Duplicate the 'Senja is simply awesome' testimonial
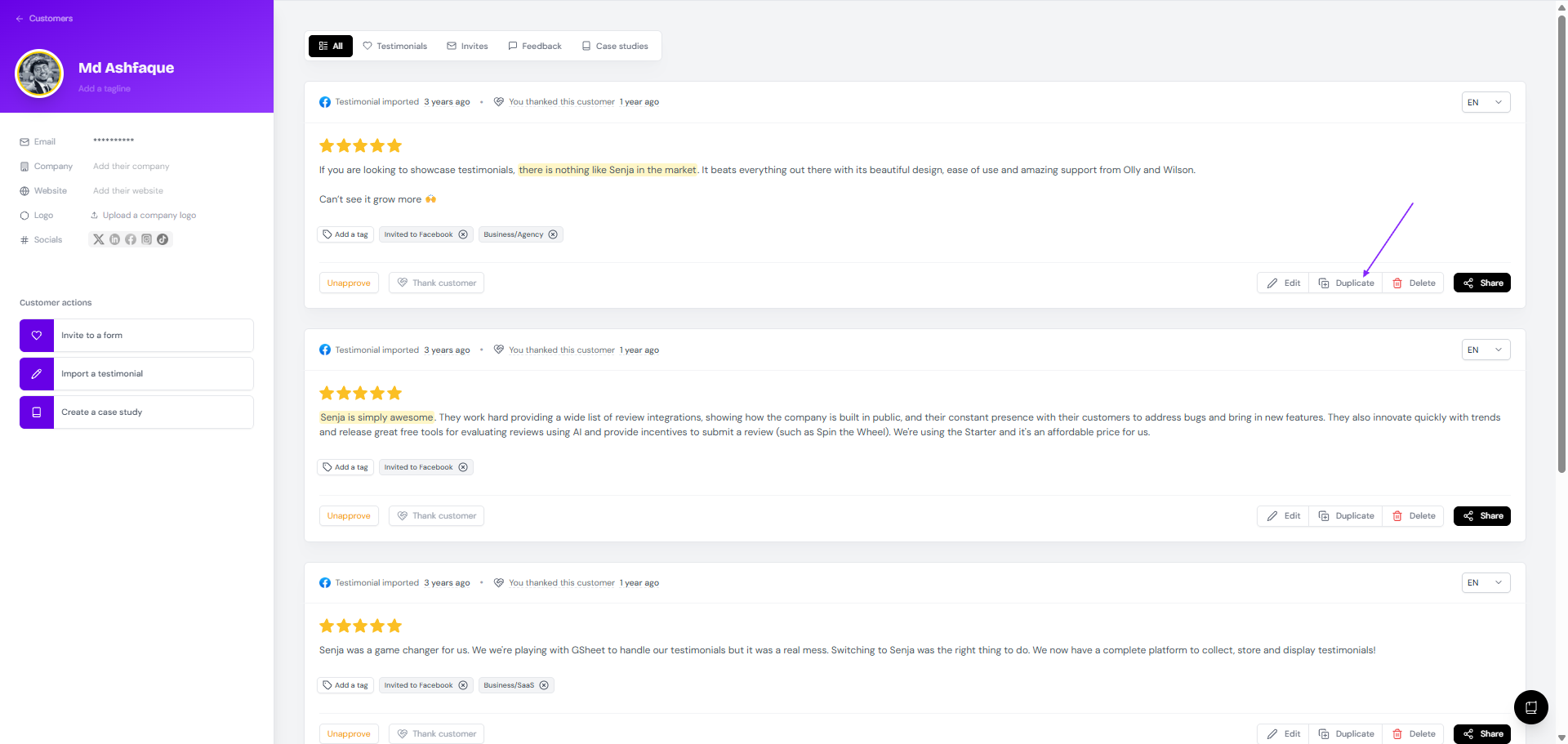The image size is (1568, 744). pos(1346,516)
